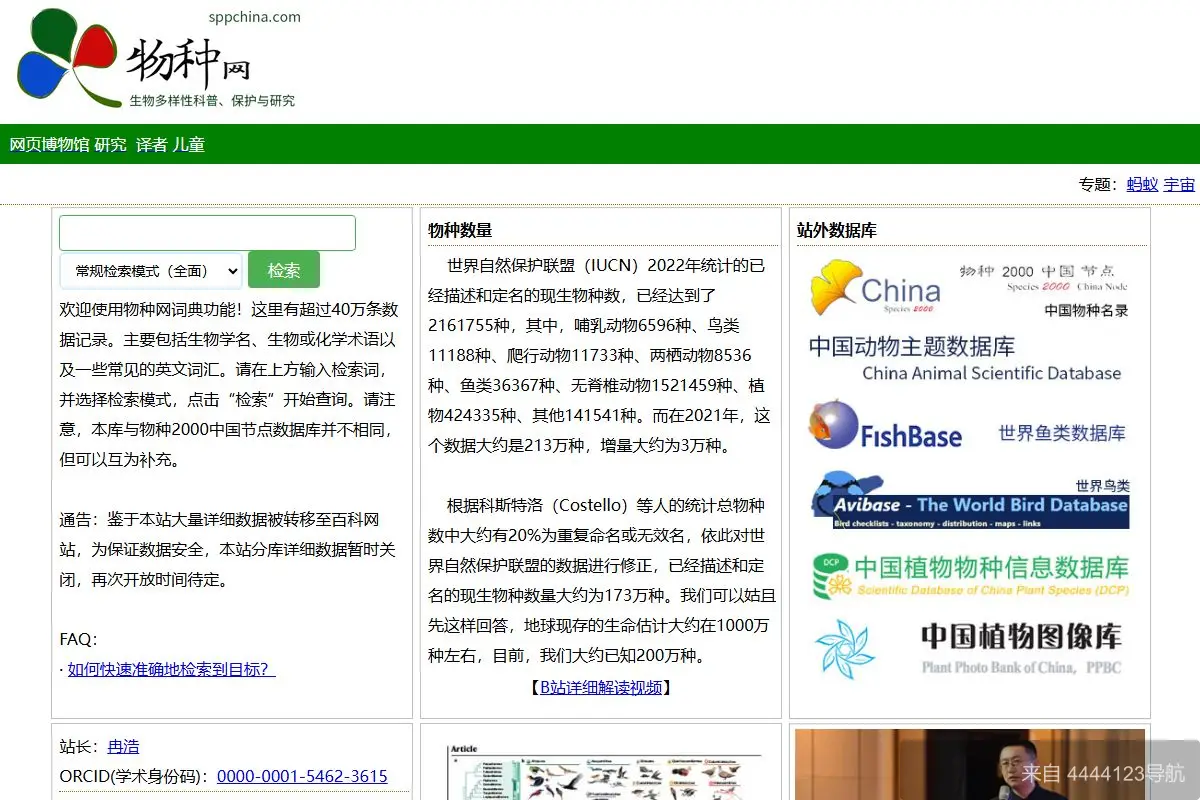The image size is (1200, 800).
Task: Click inside the search input box
Action: [x=206, y=232]
